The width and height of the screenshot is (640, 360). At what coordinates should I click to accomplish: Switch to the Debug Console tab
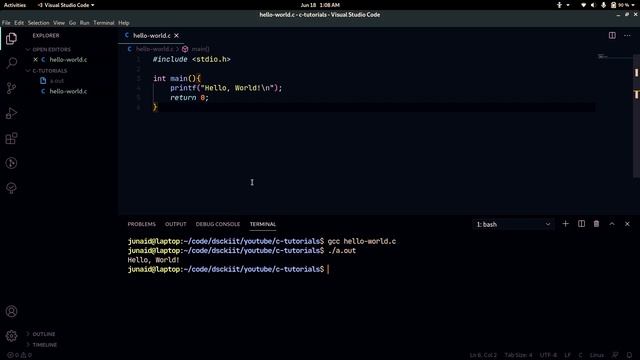coord(218,224)
